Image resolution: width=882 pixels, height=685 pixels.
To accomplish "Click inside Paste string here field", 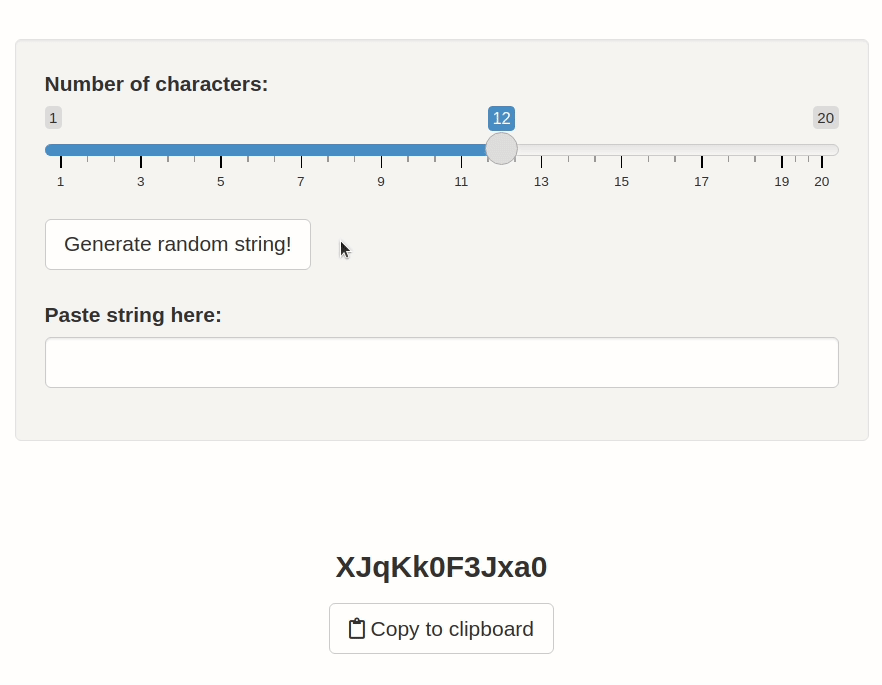I will coord(441,362).
